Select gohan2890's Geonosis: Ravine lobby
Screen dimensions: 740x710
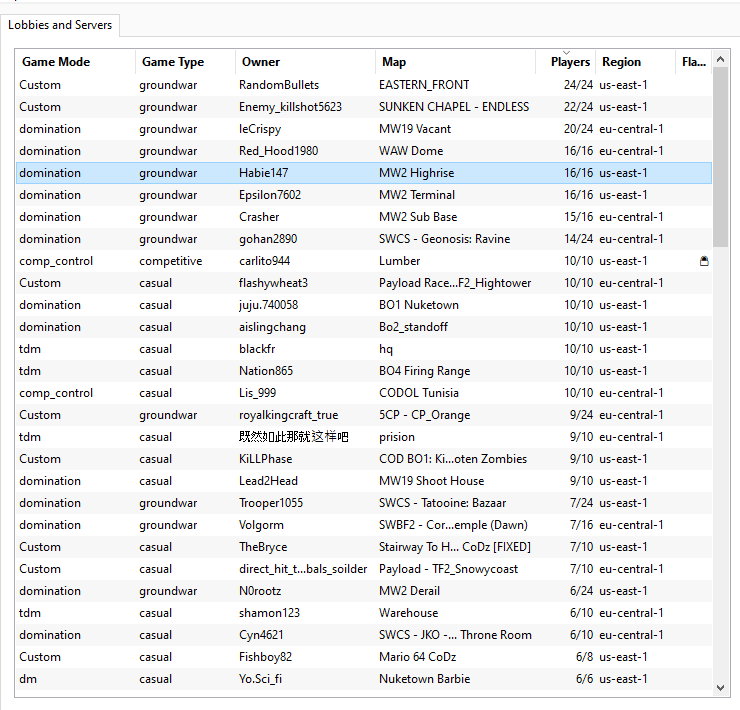coord(364,239)
